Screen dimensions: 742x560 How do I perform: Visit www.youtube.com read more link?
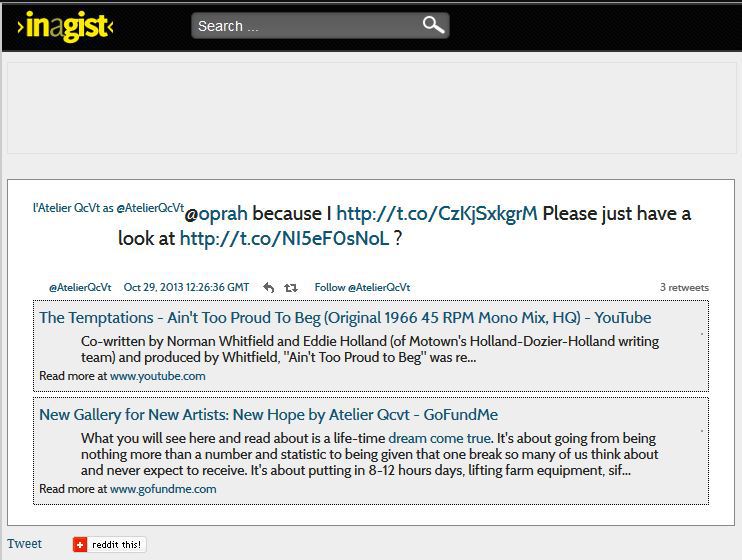point(157,376)
